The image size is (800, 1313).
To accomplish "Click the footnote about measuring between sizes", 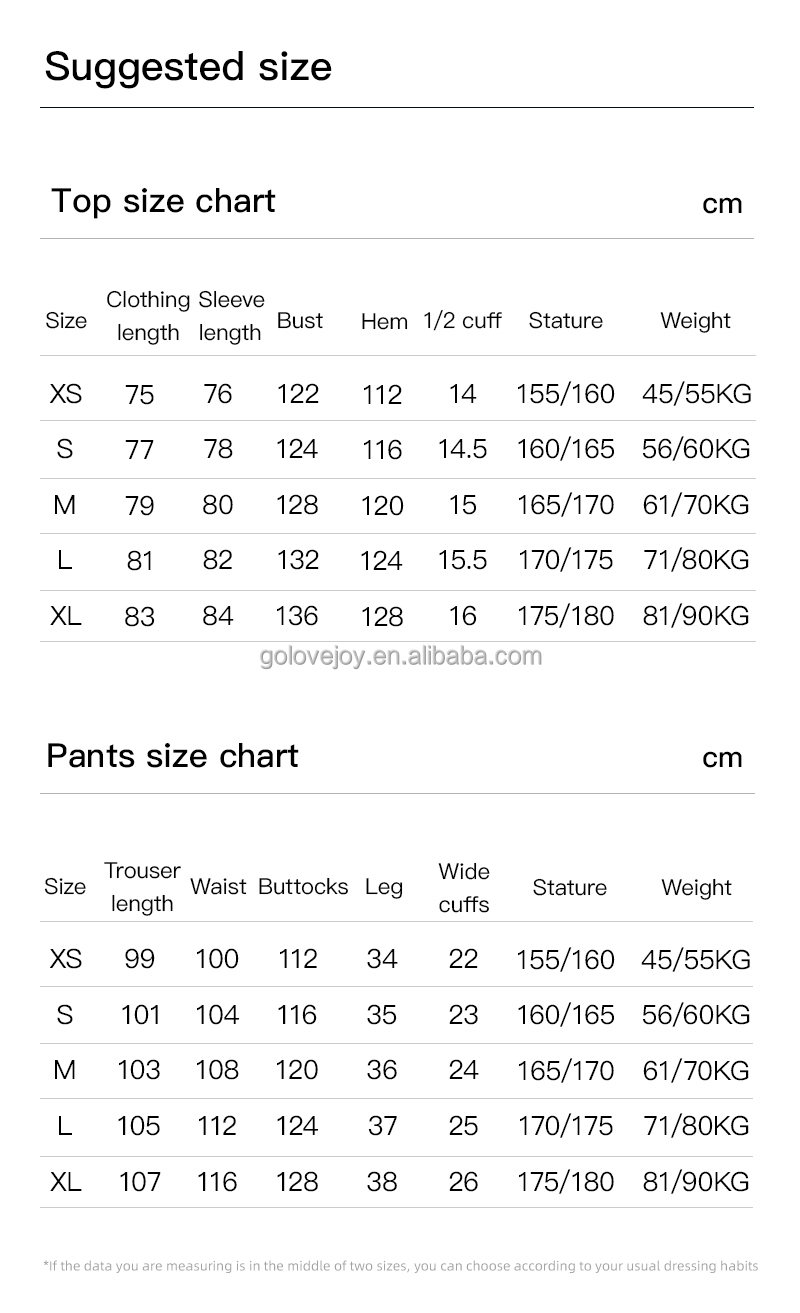I will (400, 1266).
